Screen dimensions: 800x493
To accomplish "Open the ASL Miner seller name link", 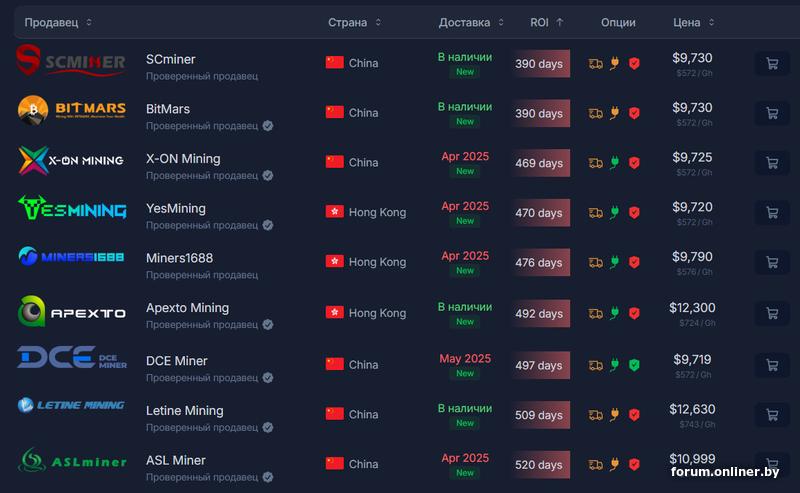I will coord(176,460).
